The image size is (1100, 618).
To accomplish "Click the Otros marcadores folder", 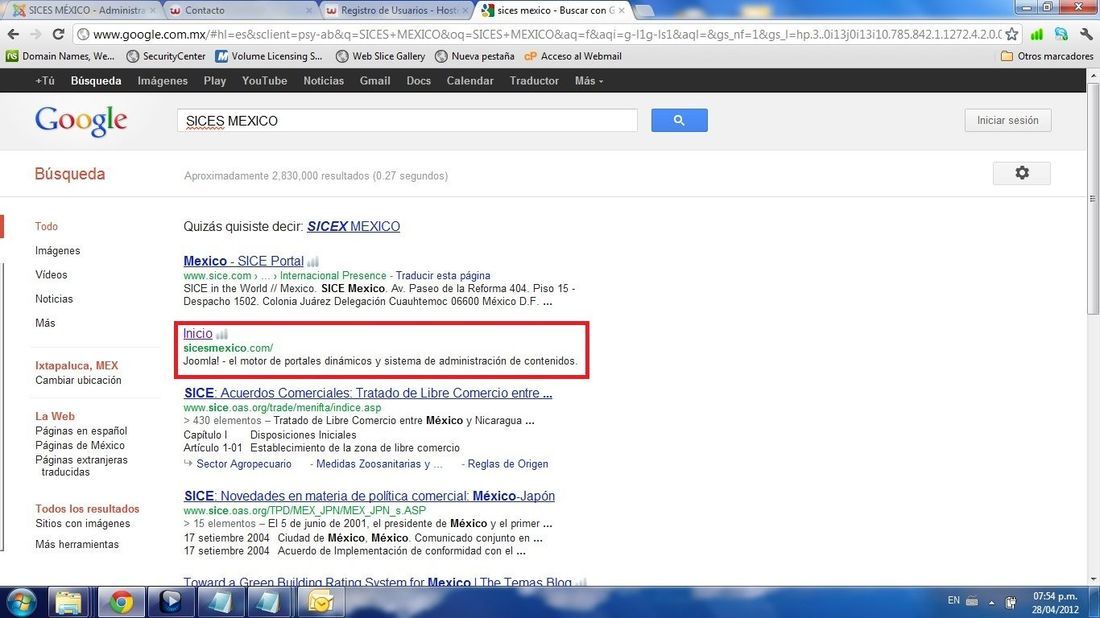I will pyautogui.click(x=1047, y=56).
